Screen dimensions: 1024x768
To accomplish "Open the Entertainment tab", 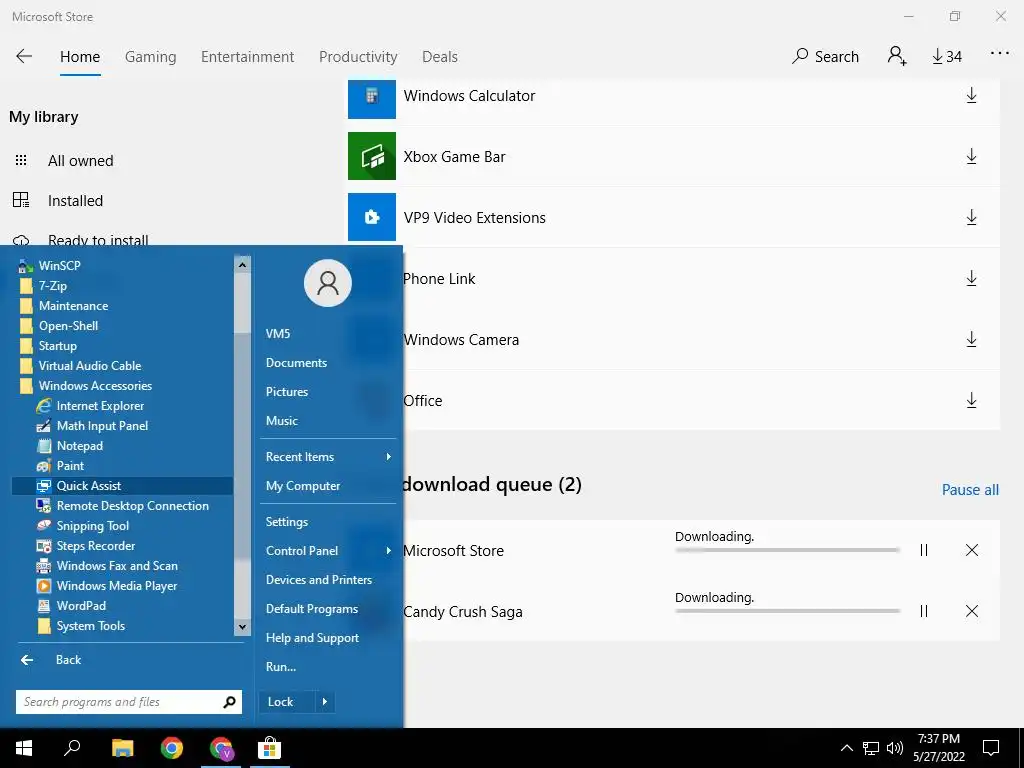I will click(248, 57).
